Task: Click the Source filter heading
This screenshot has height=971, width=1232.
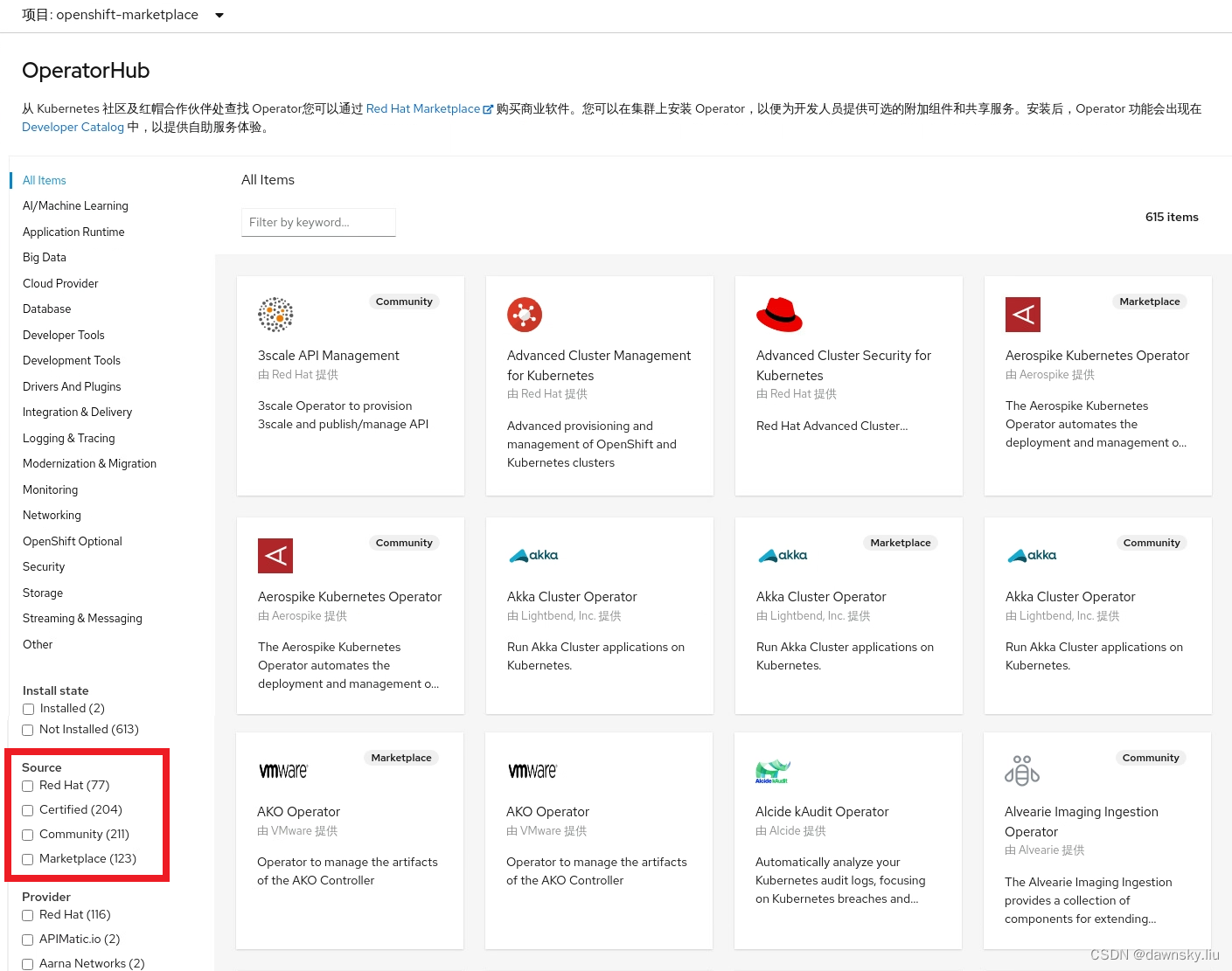Action: pyautogui.click(x=42, y=767)
